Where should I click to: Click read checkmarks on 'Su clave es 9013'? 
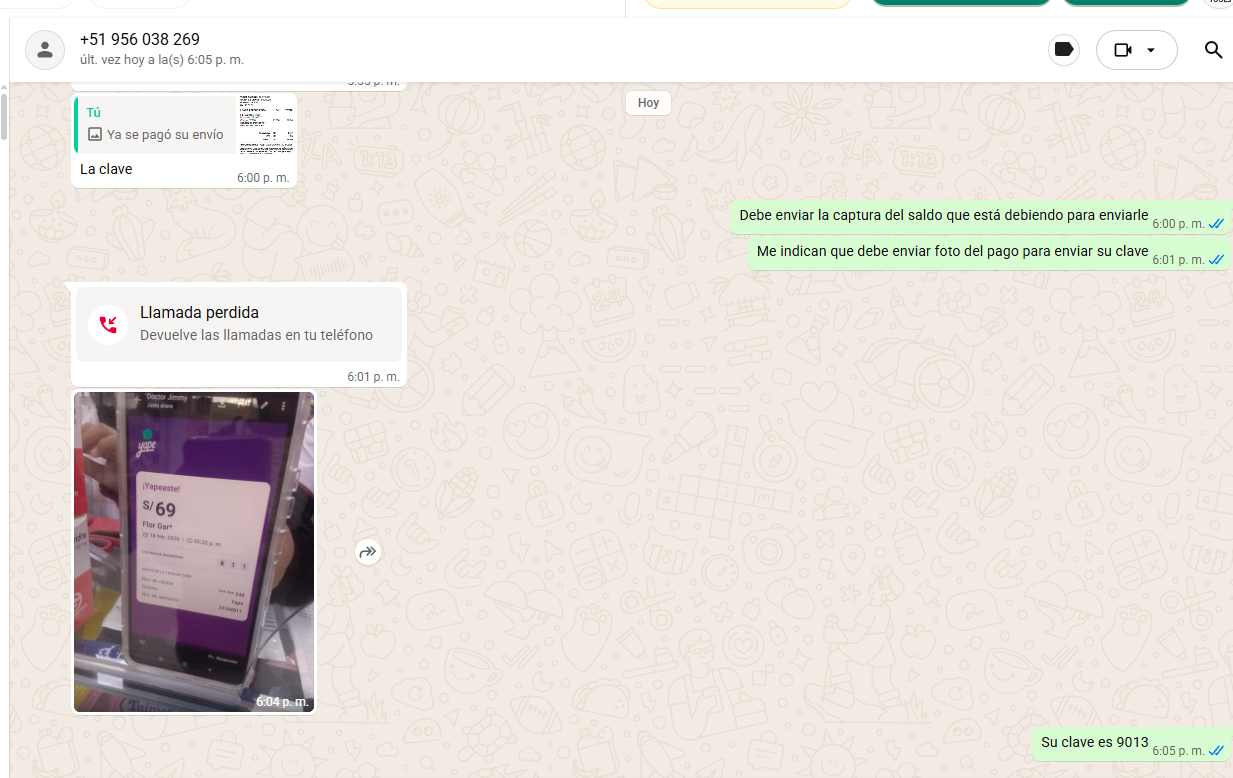1216,751
